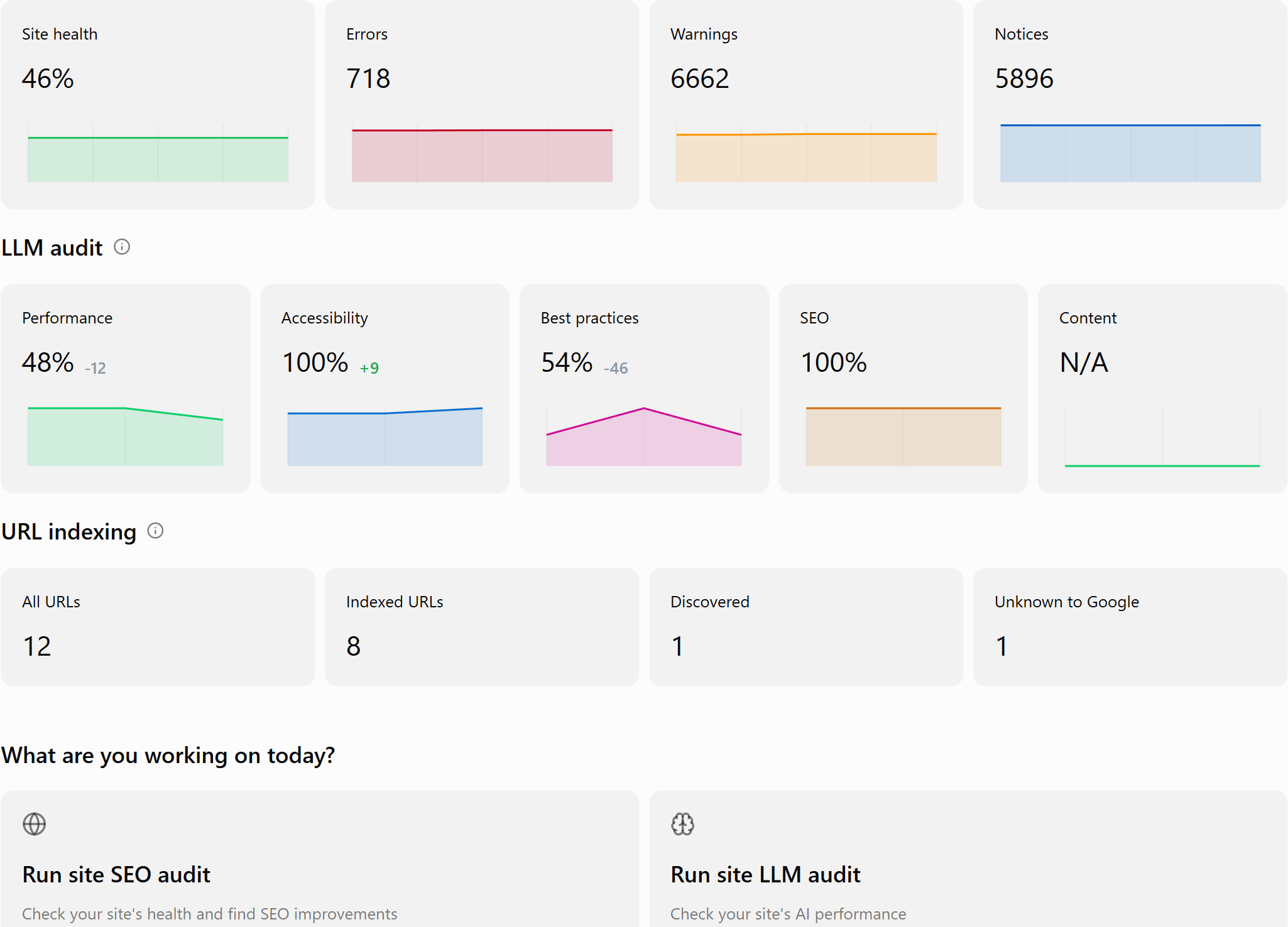Click the LLM audit info icon
The width and height of the screenshot is (1288, 927).
point(122,247)
